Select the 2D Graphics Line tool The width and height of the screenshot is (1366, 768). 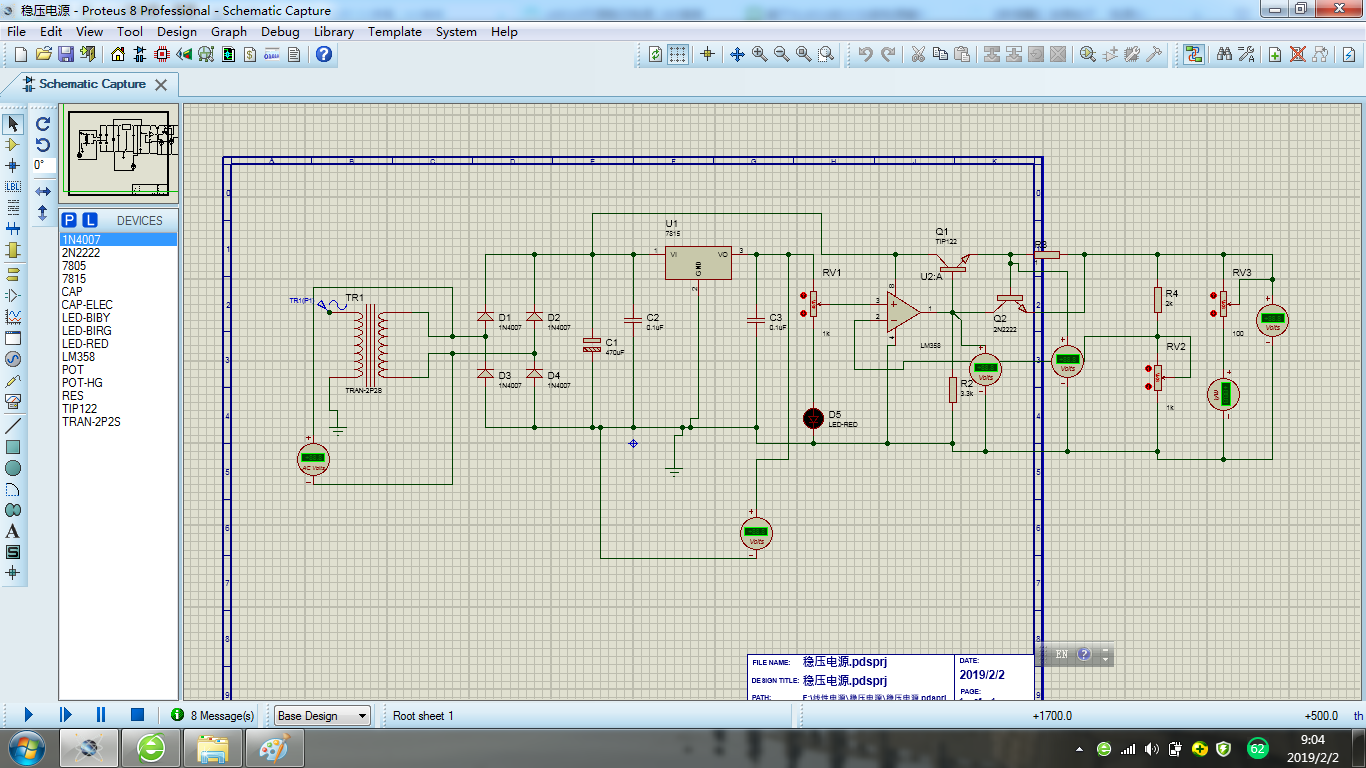[13, 425]
